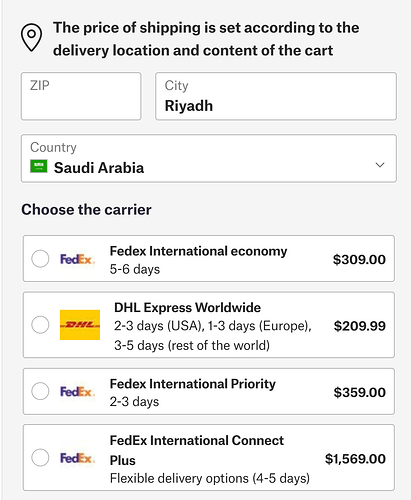Viewport: 411px width, 500px height.
Task: Open the Saudi Arabia country selector
Action: [x=209, y=158]
